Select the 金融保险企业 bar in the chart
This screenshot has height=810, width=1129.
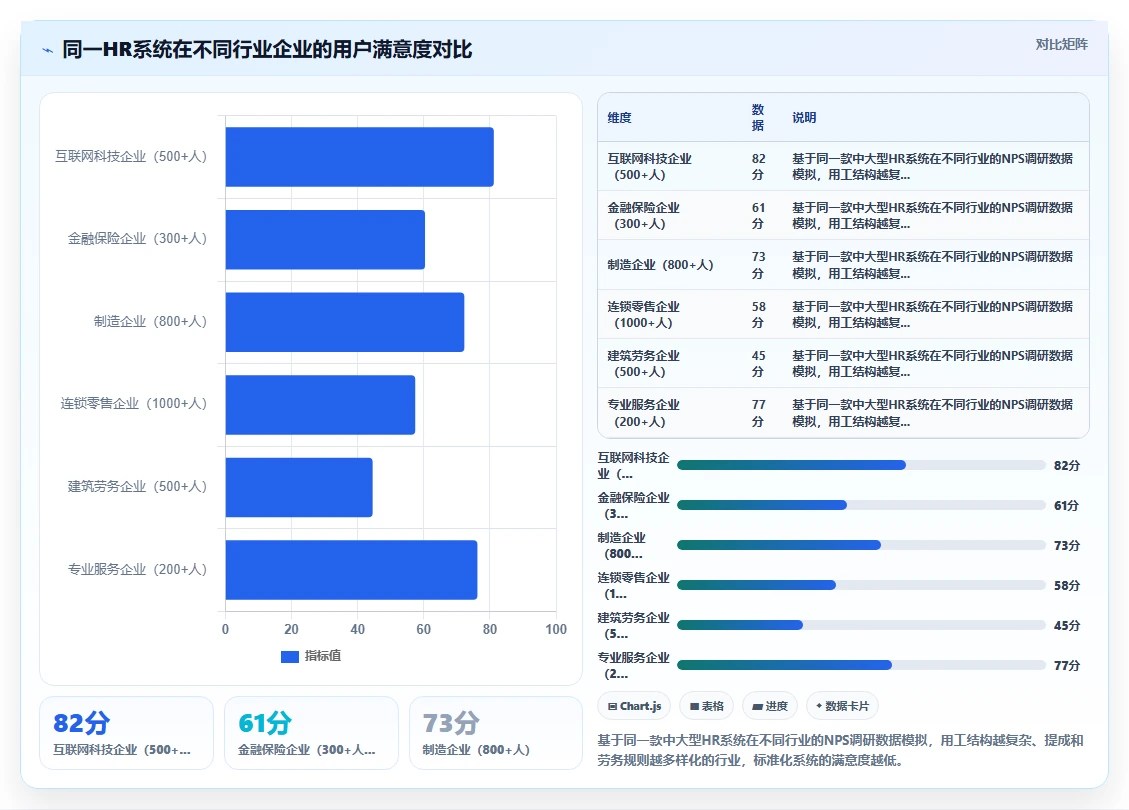(325, 240)
